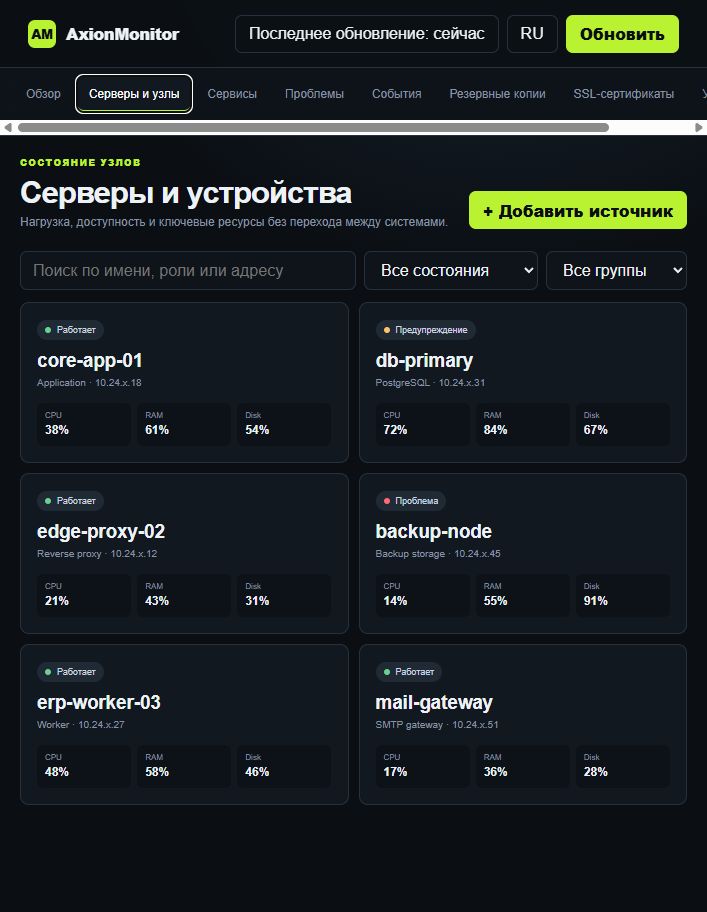Click Работает badge on erp-worker-03

pyautogui.click(x=70, y=672)
